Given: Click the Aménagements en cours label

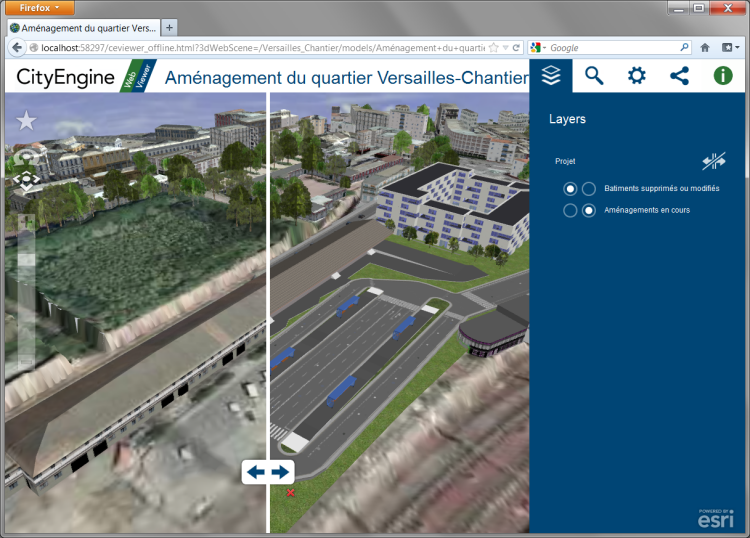Looking at the screenshot, I should (x=647, y=210).
